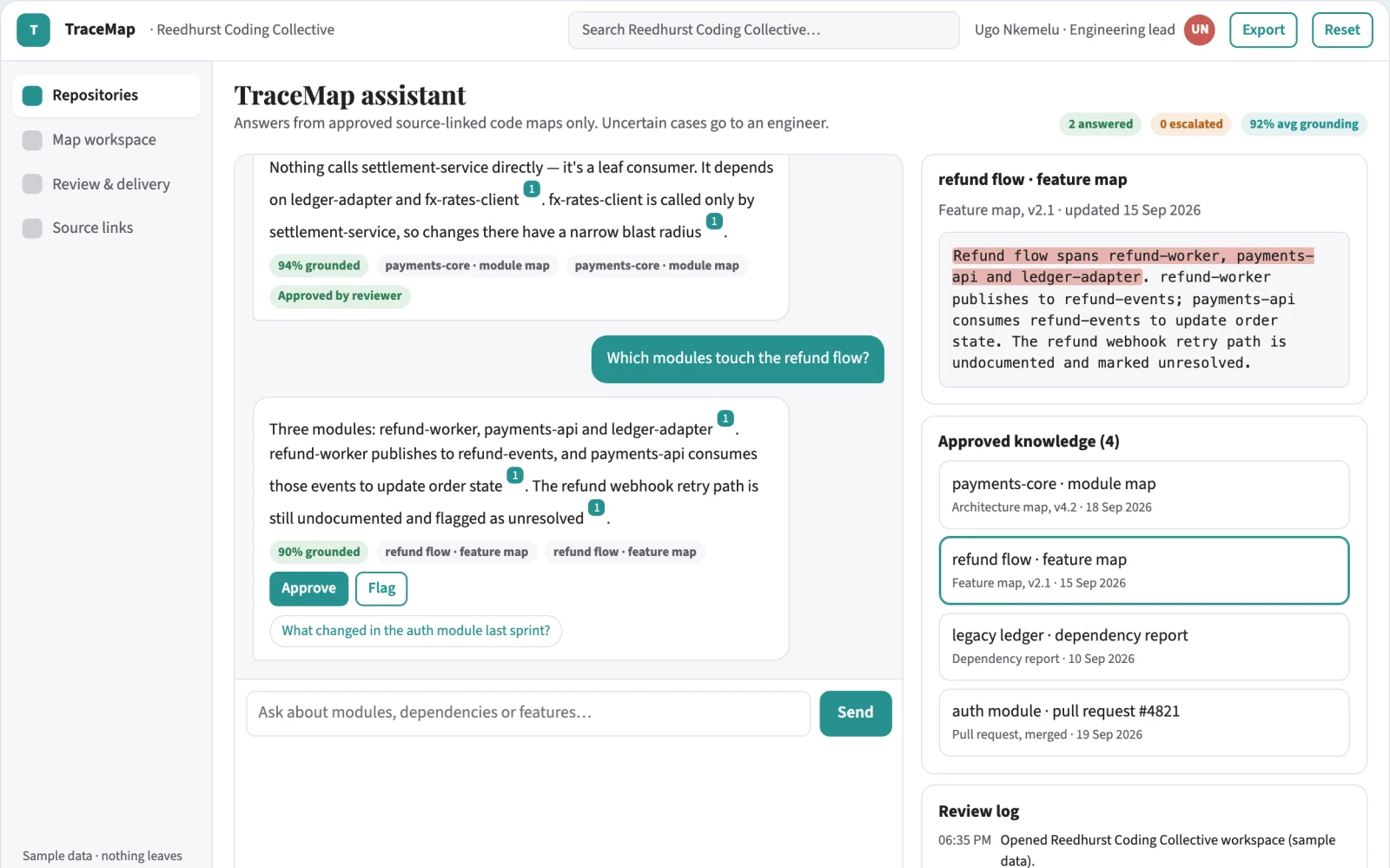Open citation 1 after 'flagged as unresolved'

click(596, 507)
